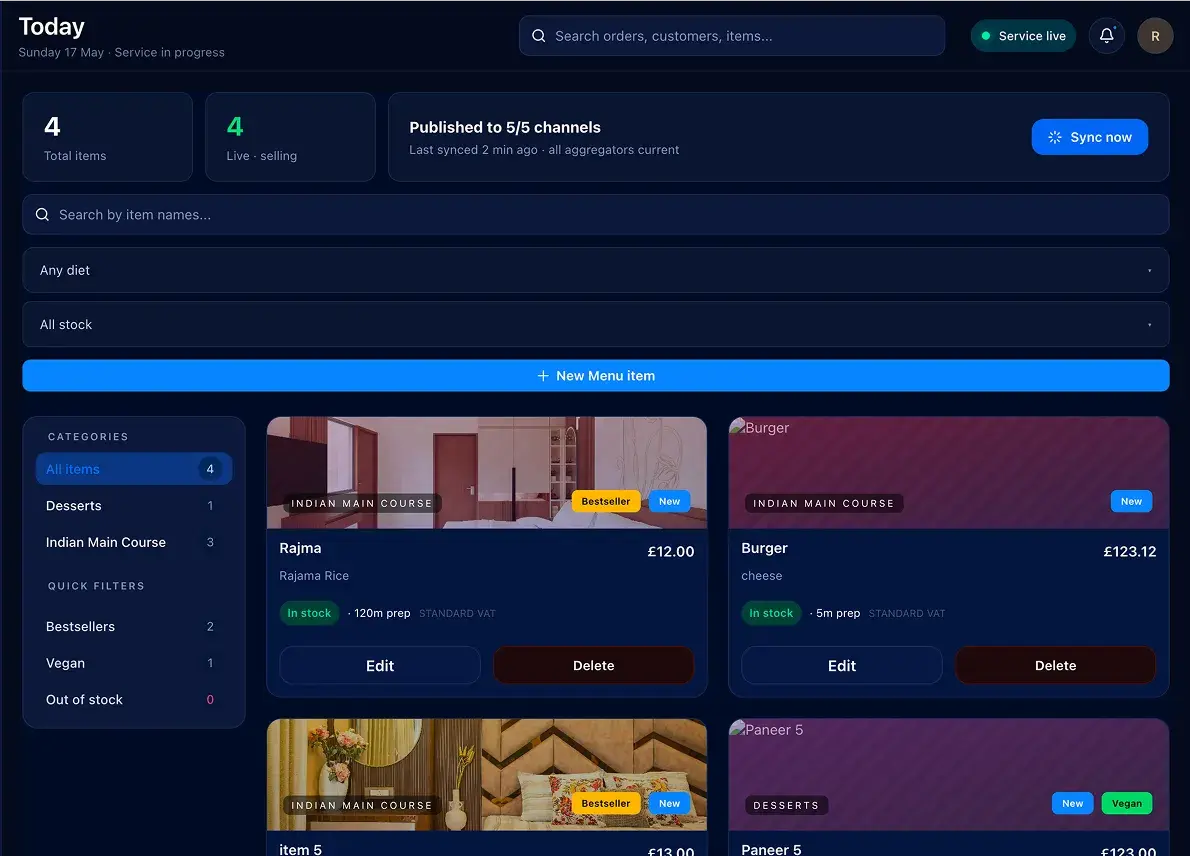Click the Bestseller badge on item 5 card

[606, 803]
